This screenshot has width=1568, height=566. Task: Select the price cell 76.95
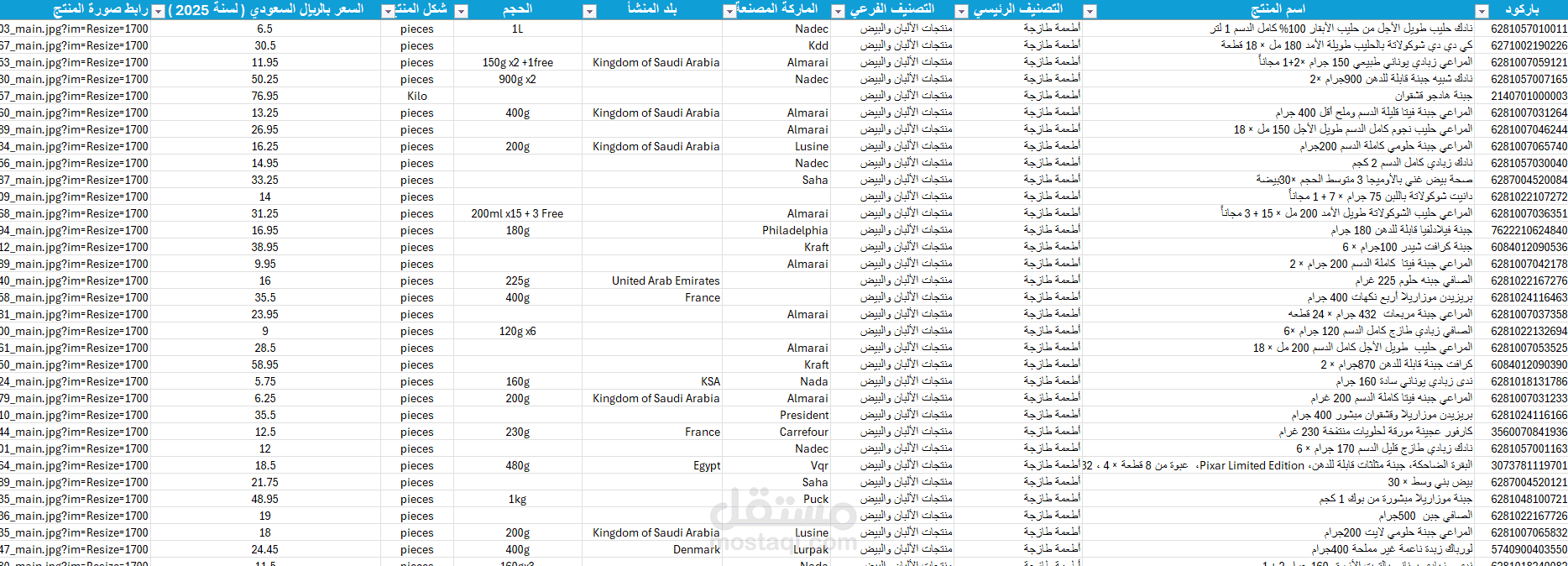265,96
